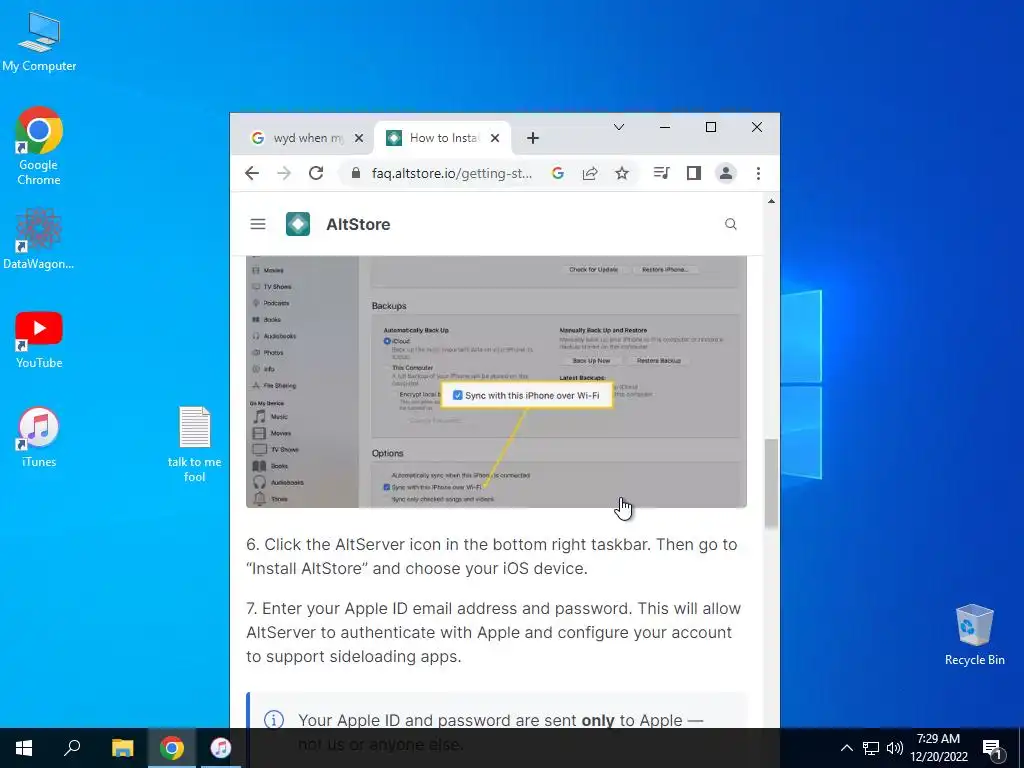Switch to the 'wyd when my' Google tab
This screenshot has height=768, width=1024.
pyautogui.click(x=298, y=138)
